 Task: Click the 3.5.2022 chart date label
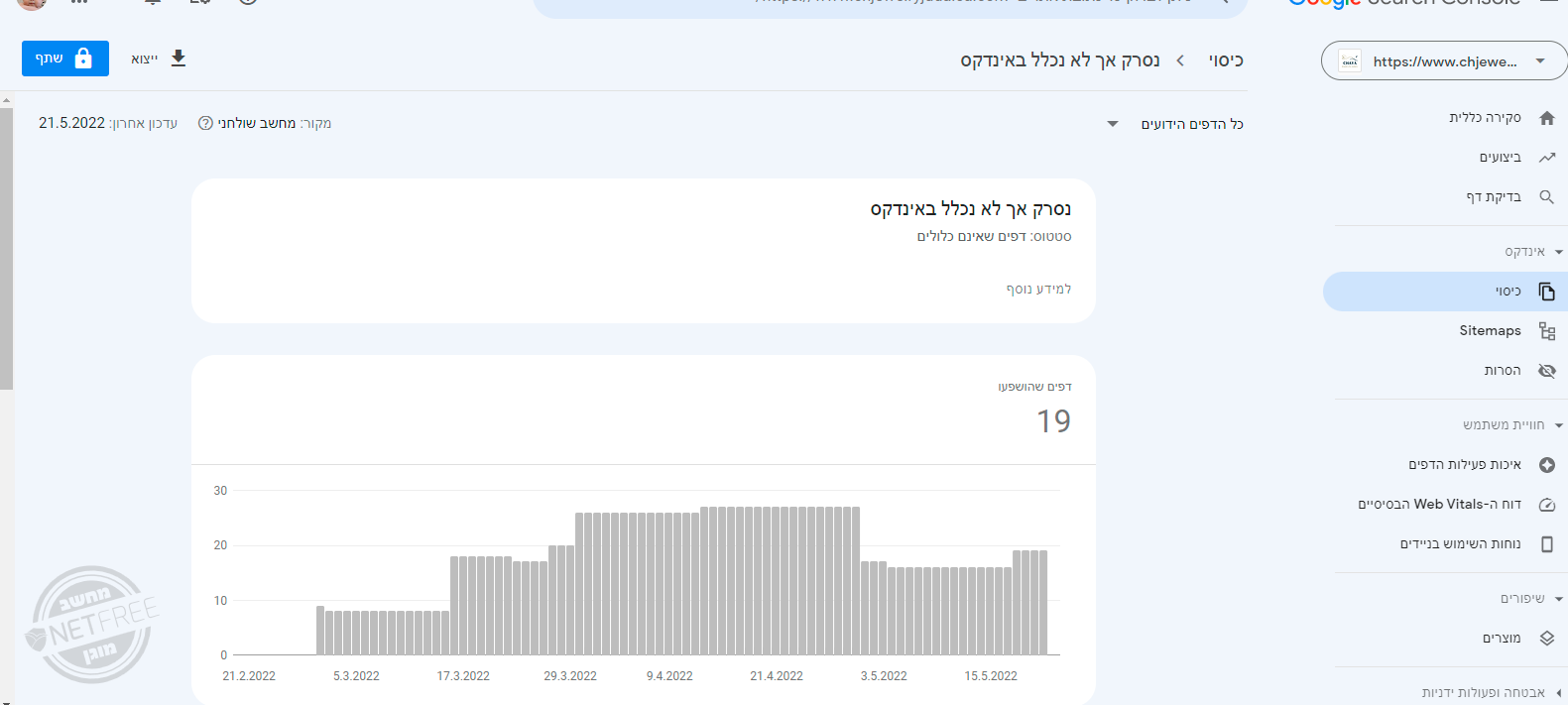pos(884,676)
